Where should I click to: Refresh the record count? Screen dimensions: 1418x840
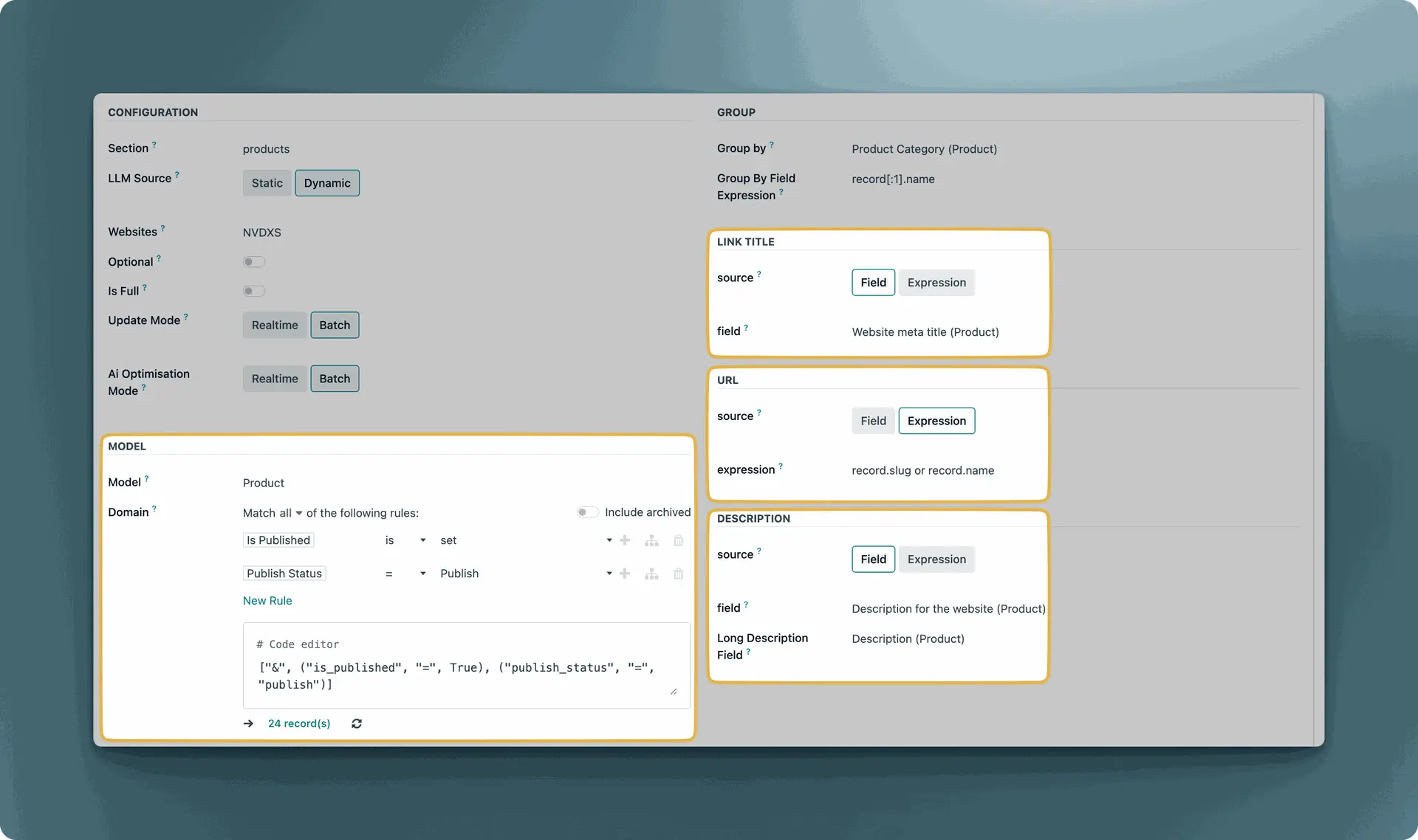pos(357,723)
